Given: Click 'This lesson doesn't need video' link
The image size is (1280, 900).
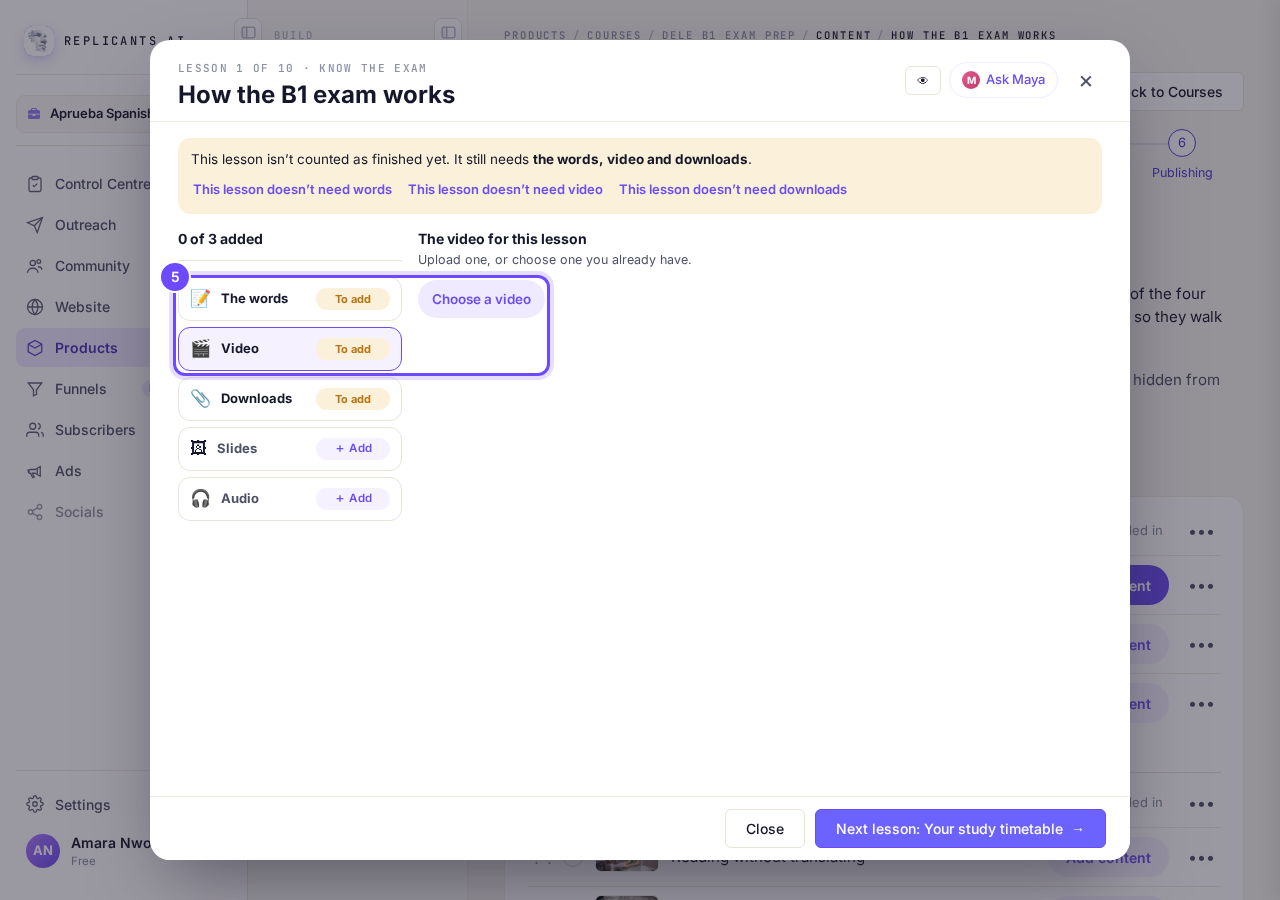Looking at the screenshot, I should coord(505,189).
